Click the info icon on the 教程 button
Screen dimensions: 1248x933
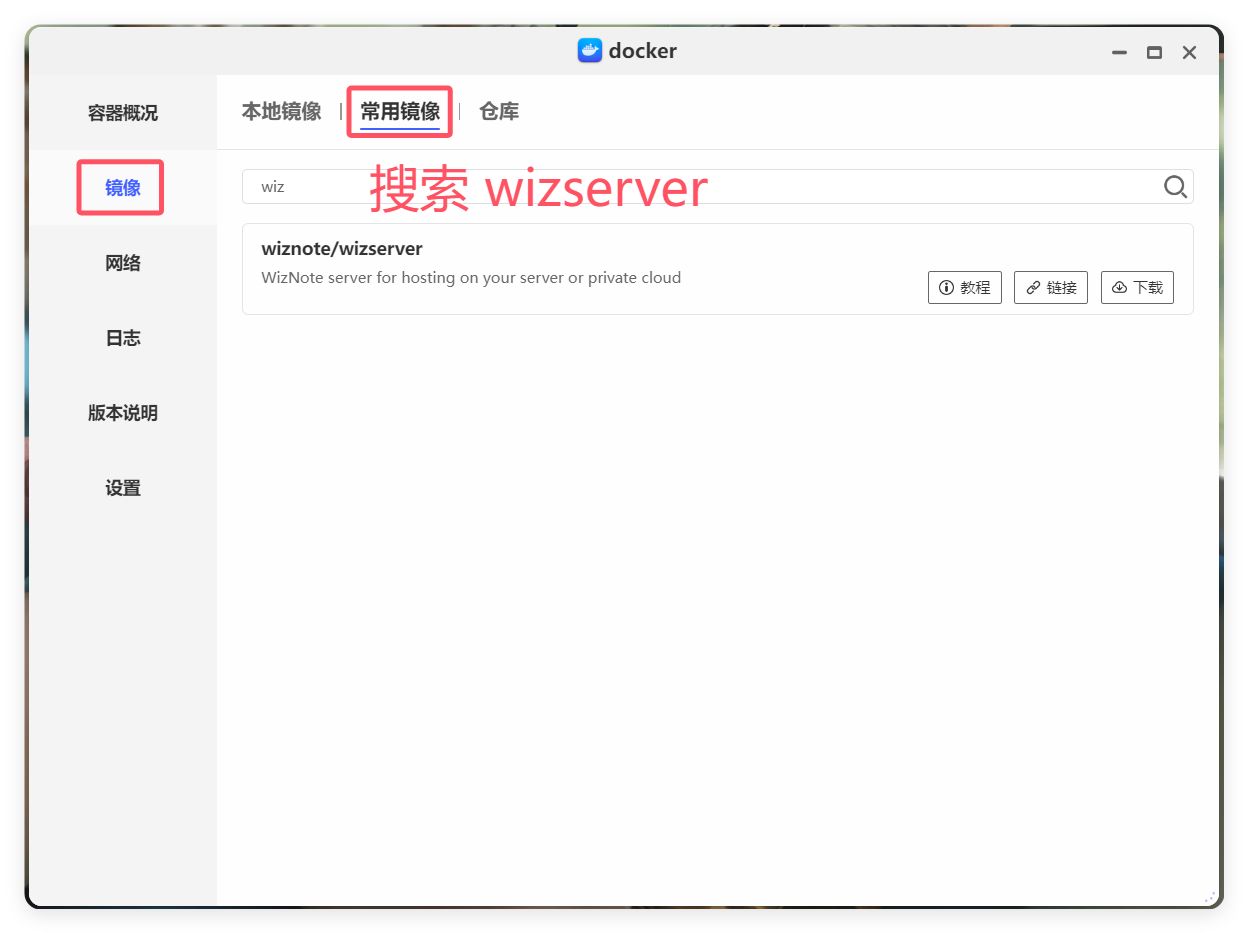click(x=946, y=287)
